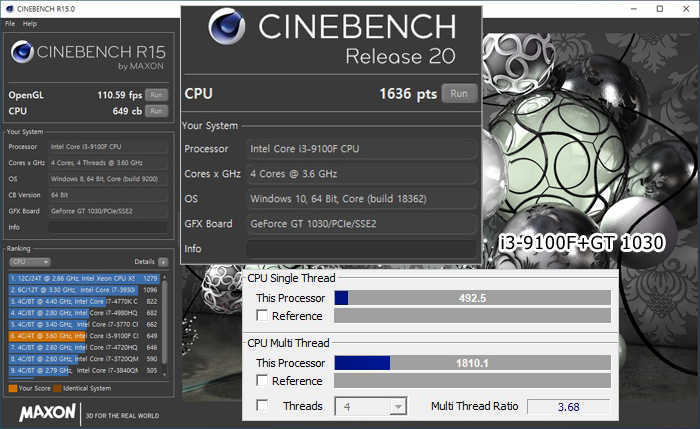Click the Info field in Release 20 panel
The height and width of the screenshot is (429, 700).
tap(361, 249)
